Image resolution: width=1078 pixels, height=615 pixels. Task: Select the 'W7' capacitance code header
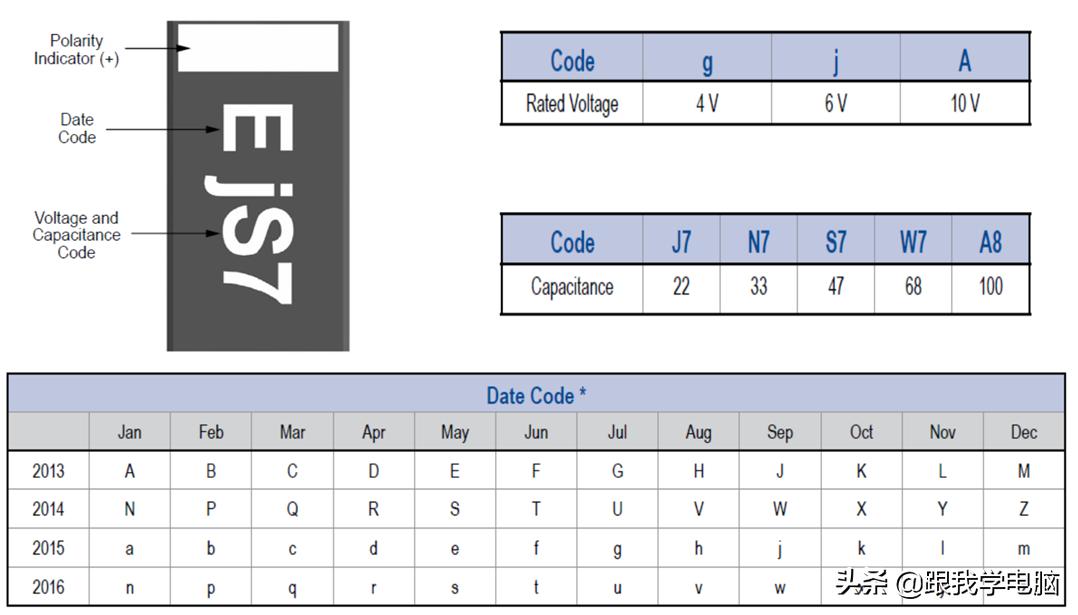tap(913, 242)
